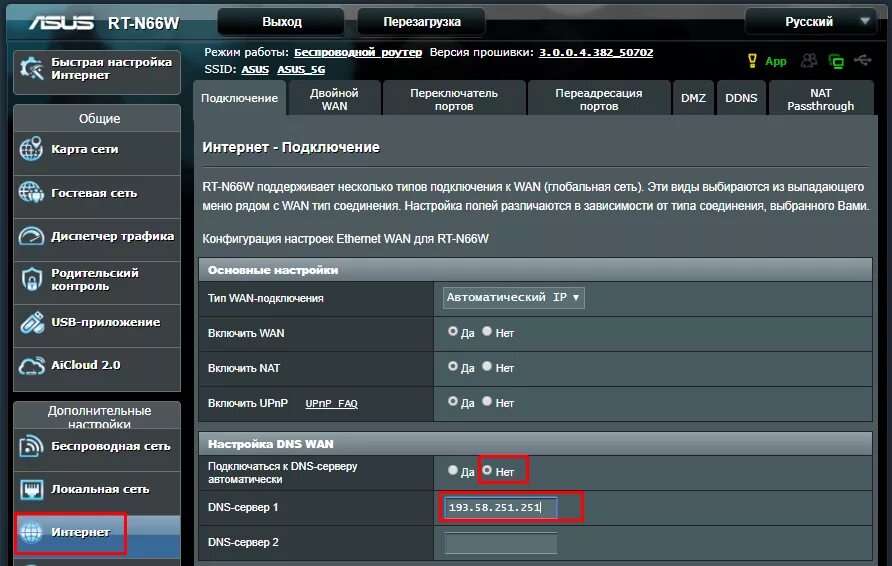
Task: Click the Настройка DNS WAN section header
Action: [x=535, y=444]
